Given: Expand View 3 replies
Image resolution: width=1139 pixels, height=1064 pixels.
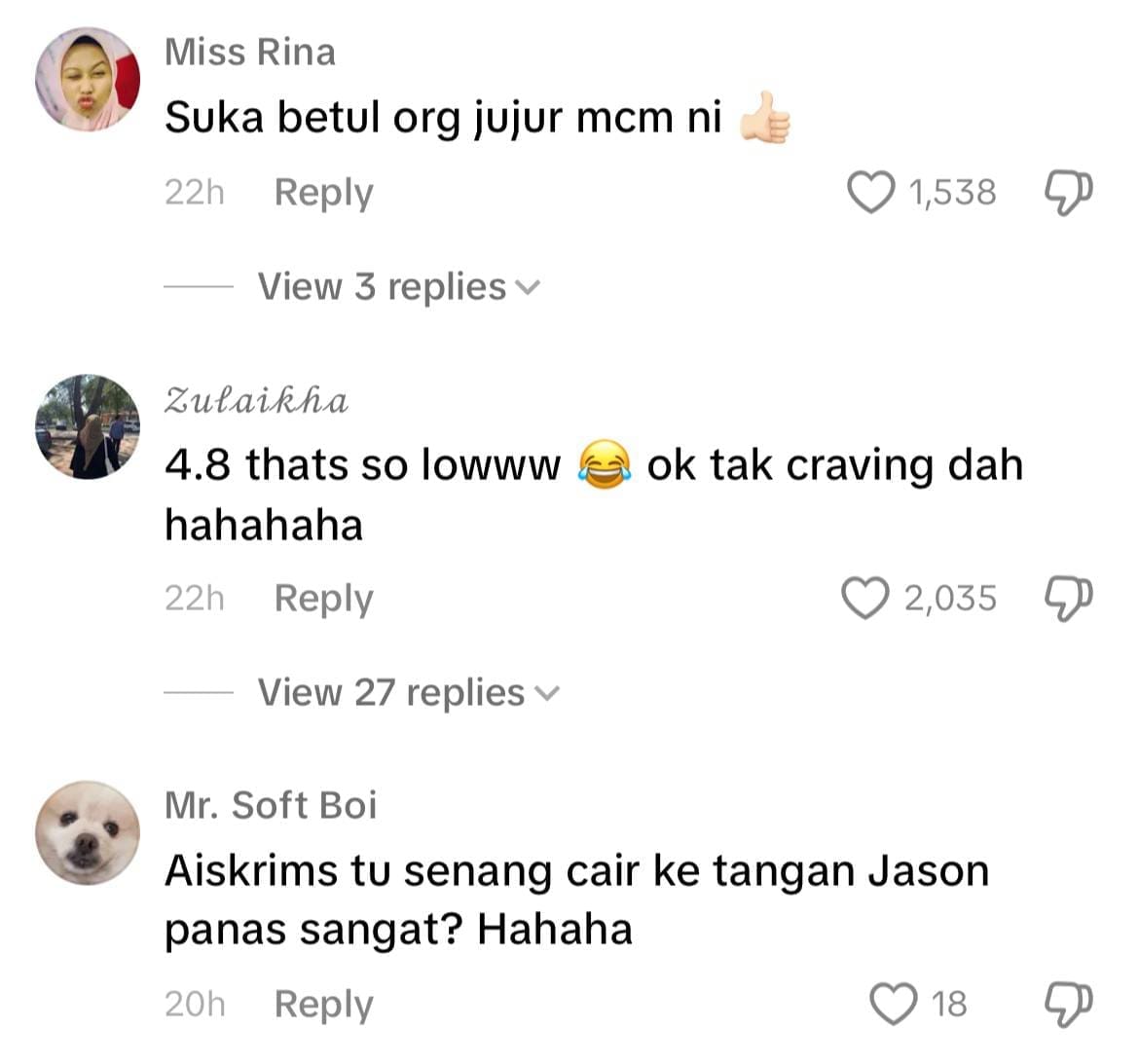Looking at the screenshot, I should pos(399,287).
